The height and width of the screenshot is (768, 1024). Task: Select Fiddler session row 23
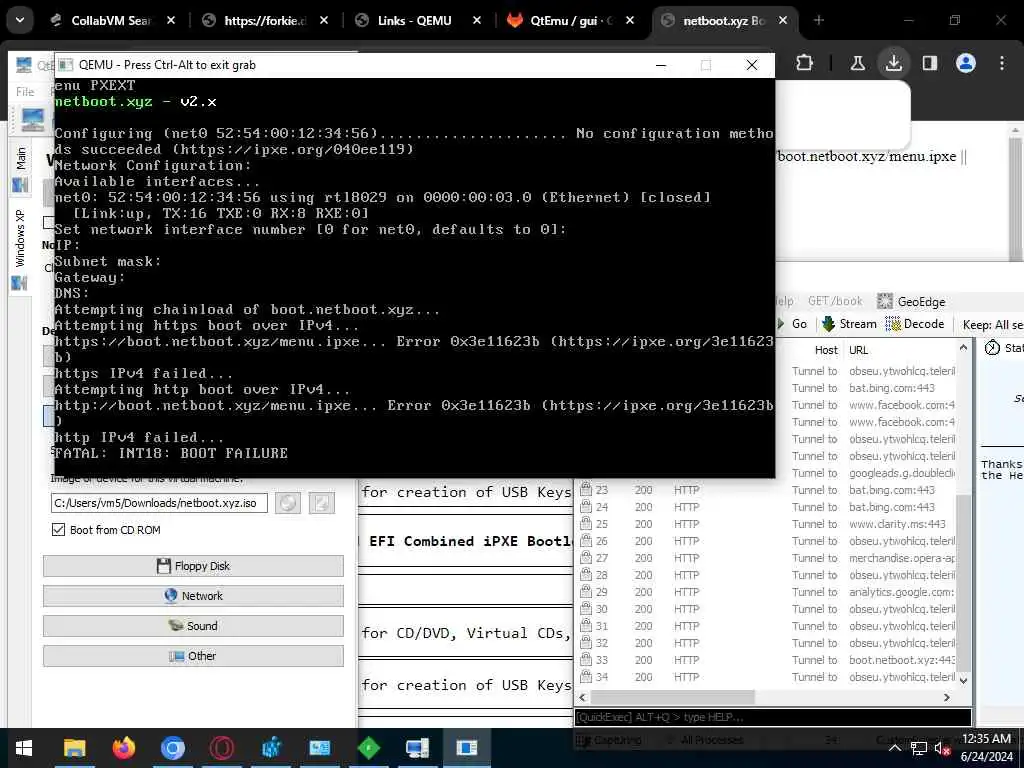[x=767, y=490]
